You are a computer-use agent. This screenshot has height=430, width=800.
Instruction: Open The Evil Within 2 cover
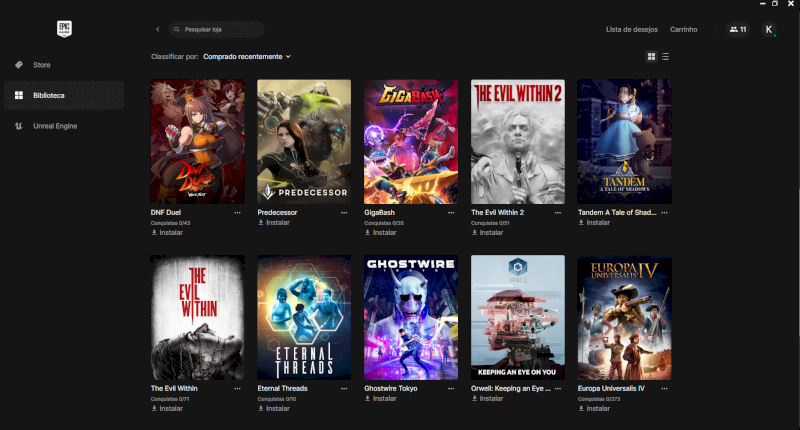pos(518,142)
